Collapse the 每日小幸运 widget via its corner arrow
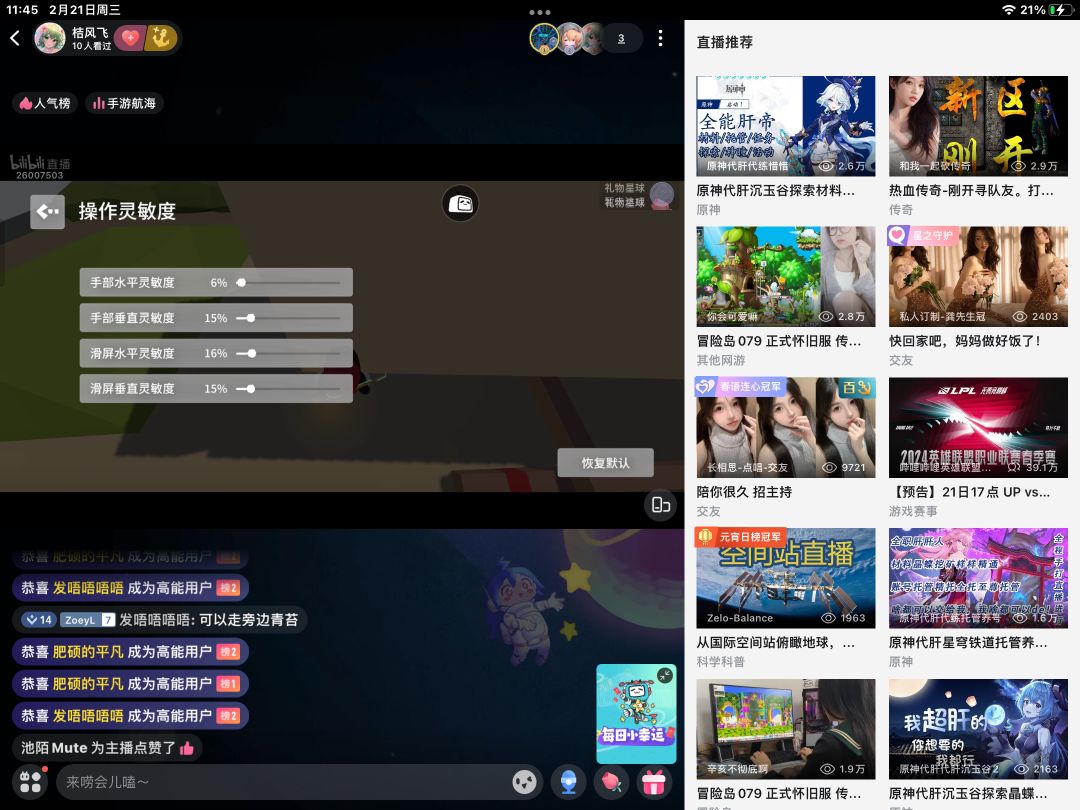Viewport: 1080px width, 810px height. coord(665,676)
